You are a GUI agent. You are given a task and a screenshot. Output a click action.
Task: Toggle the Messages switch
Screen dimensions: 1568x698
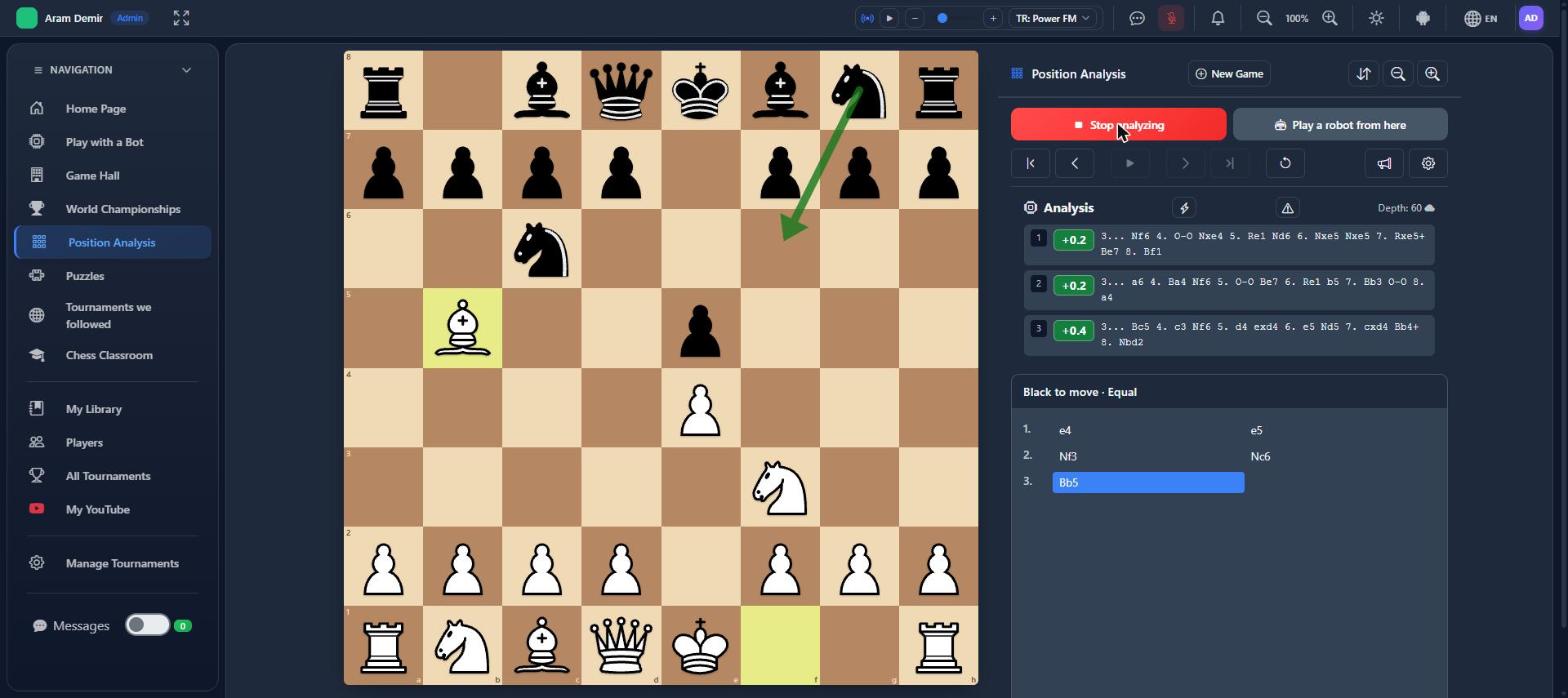[x=147, y=625]
